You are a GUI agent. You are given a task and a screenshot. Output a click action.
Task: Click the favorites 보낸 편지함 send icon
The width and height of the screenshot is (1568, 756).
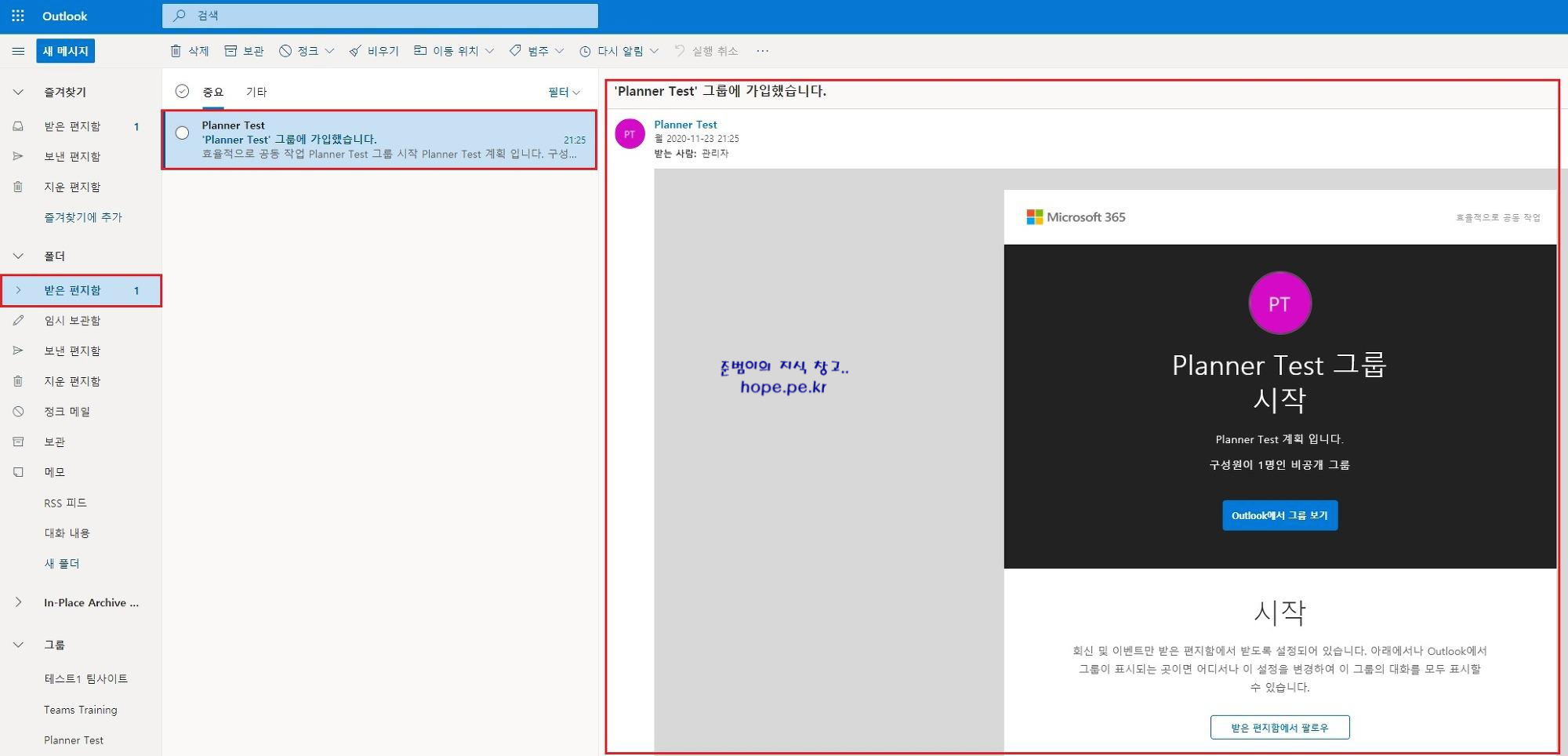(x=18, y=156)
